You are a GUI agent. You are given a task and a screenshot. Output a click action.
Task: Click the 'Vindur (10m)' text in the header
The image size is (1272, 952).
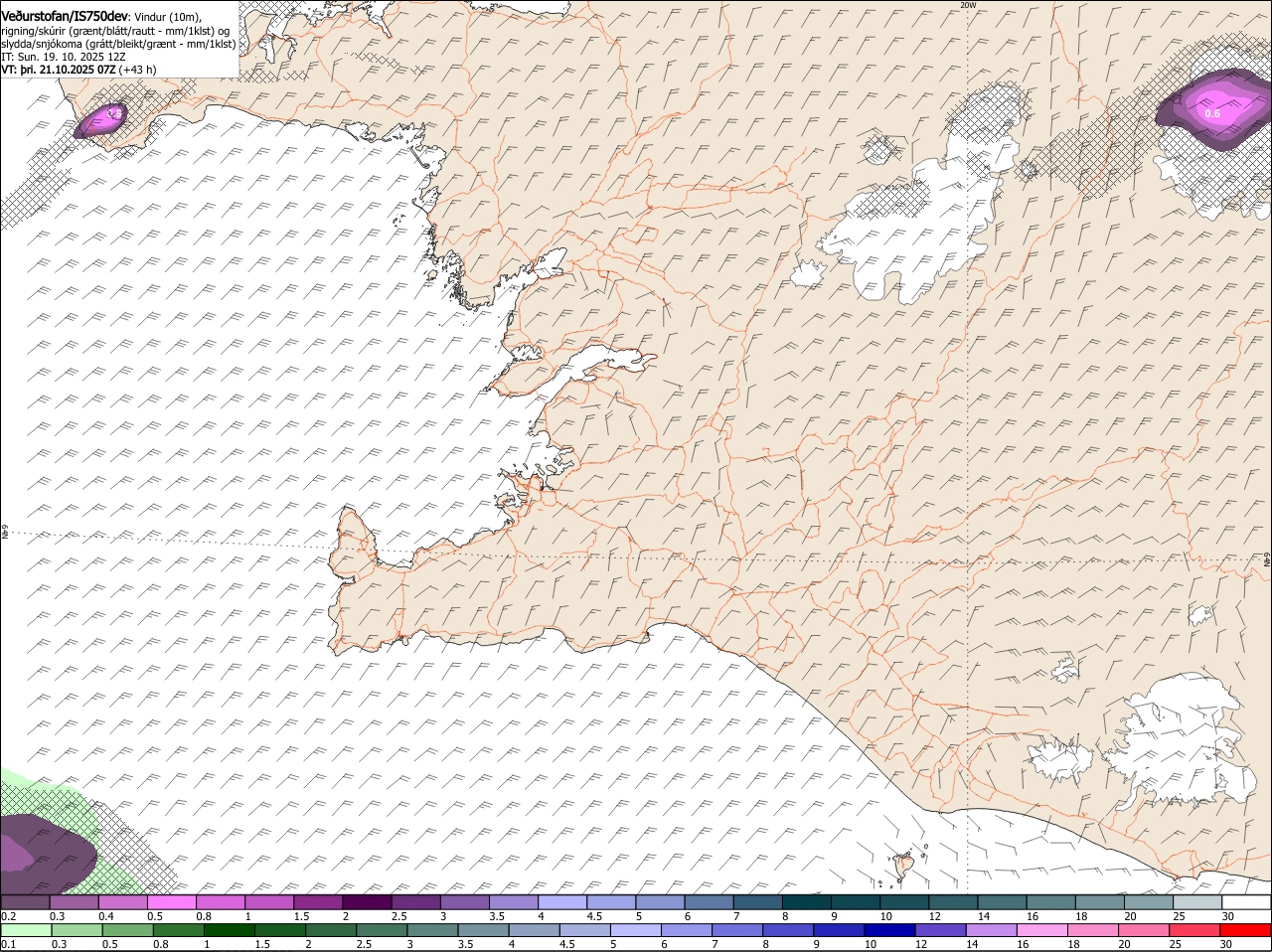click(167, 17)
